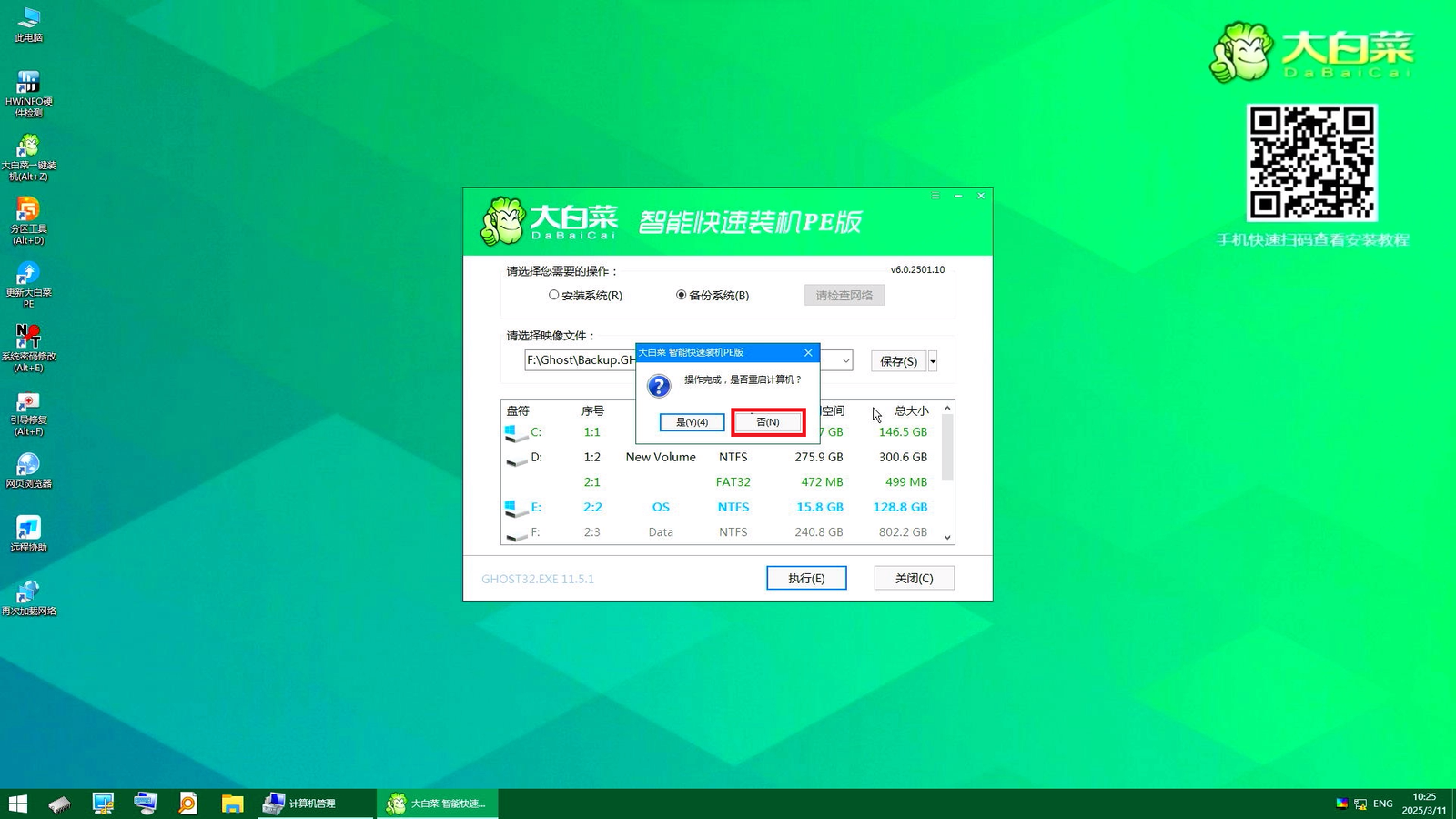This screenshot has width=1456, height=819.
Task: Open 大白菜一键装机 desktop shortcut
Action: click(28, 157)
